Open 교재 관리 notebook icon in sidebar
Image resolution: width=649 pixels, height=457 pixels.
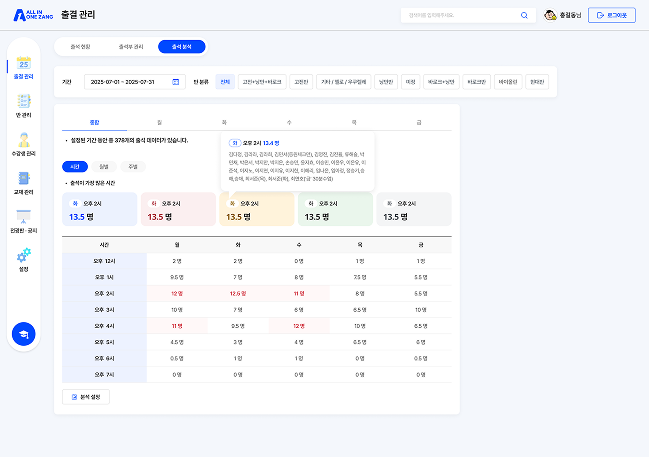pyautogui.click(x=24, y=178)
